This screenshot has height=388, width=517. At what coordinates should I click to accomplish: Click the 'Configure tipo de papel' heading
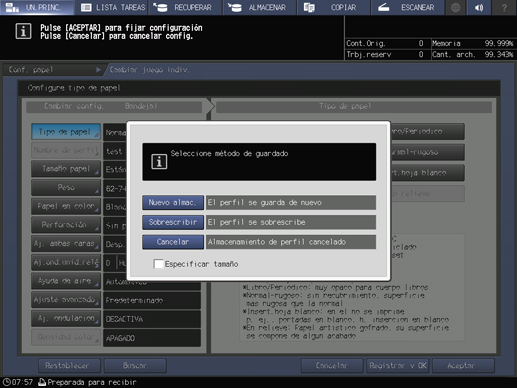coord(74,88)
